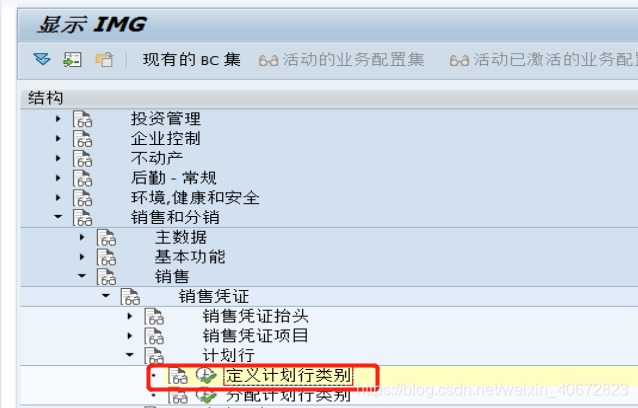Collapse the 销售和分销 tree node
This screenshot has height=408, width=638.
click(58, 217)
